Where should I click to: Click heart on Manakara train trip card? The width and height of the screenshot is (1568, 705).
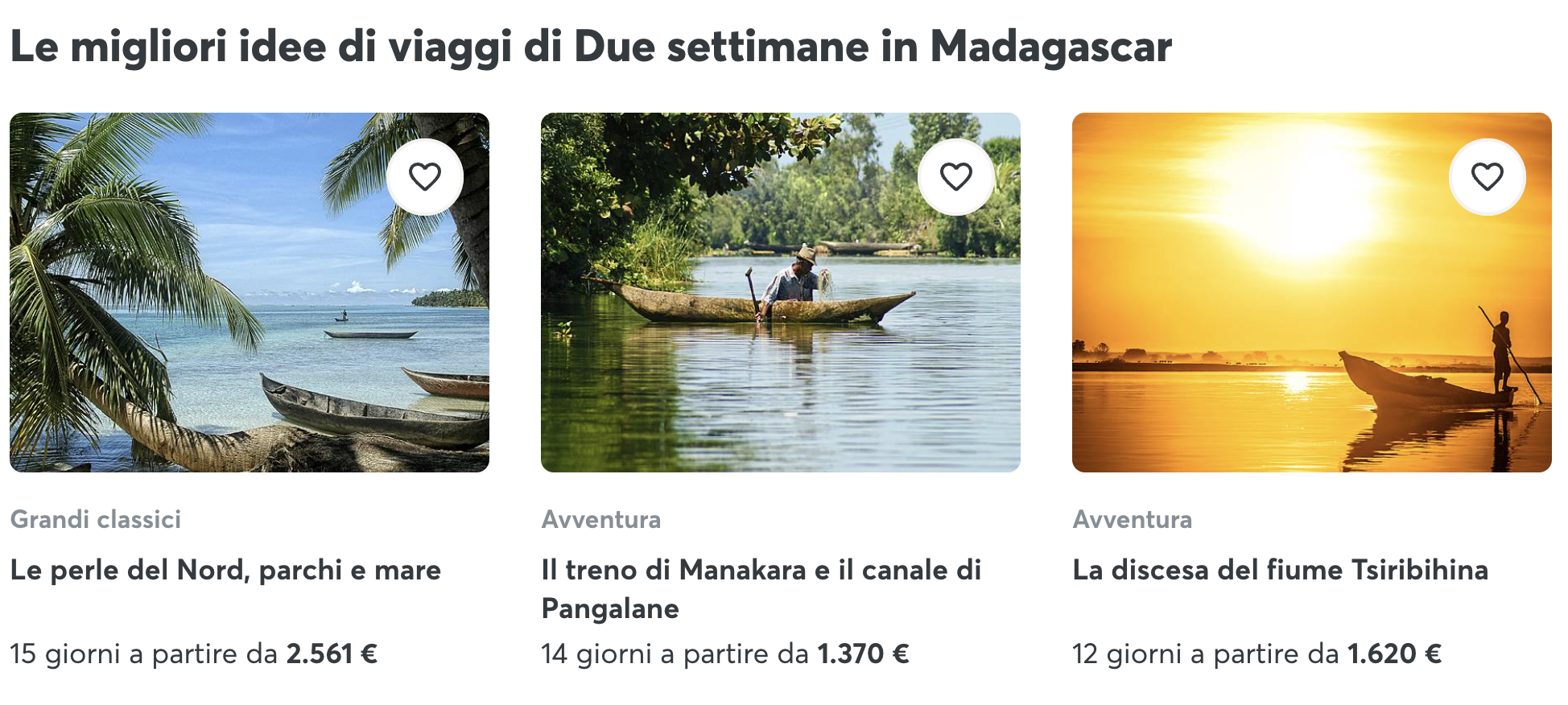coord(955,176)
